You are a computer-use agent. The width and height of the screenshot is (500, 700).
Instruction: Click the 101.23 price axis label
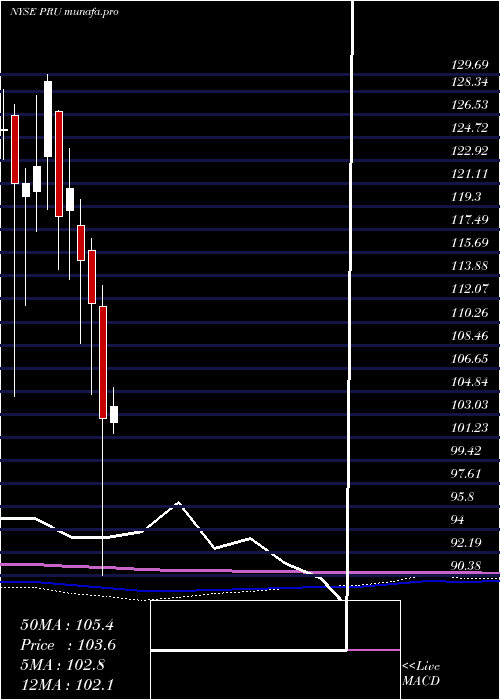point(470,429)
